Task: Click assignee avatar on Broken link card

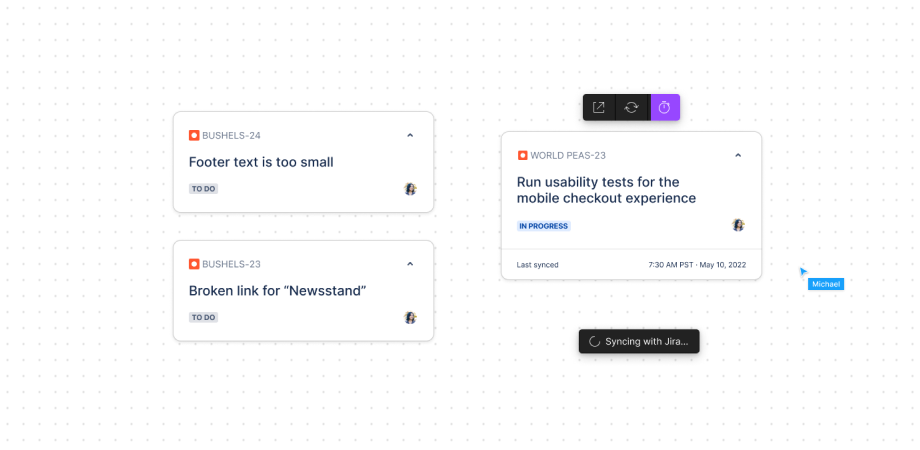Action: pos(410,317)
